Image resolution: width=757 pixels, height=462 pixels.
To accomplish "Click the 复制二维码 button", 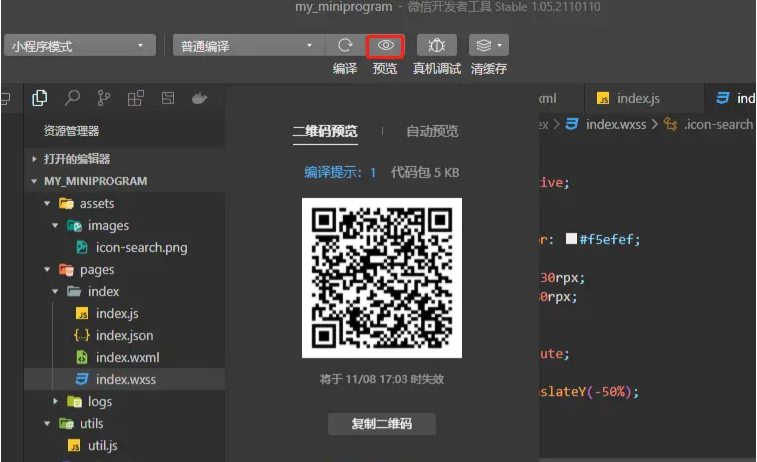I will point(381,424).
